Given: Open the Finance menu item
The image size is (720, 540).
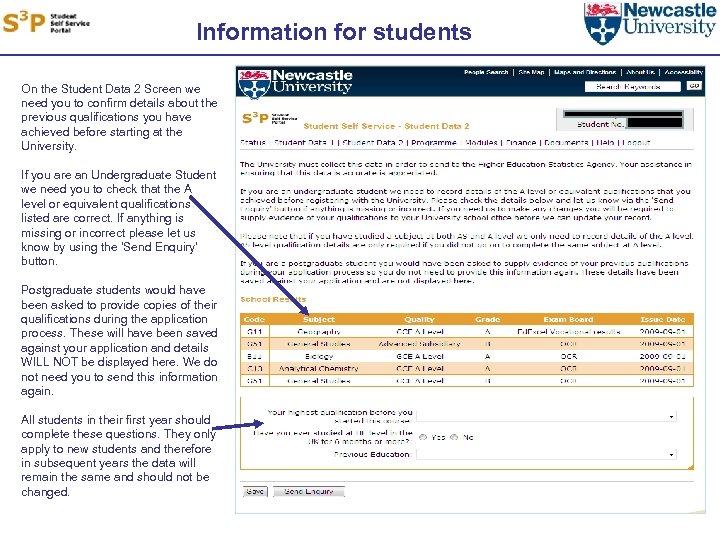Looking at the screenshot, I should (x=521, y=142).
